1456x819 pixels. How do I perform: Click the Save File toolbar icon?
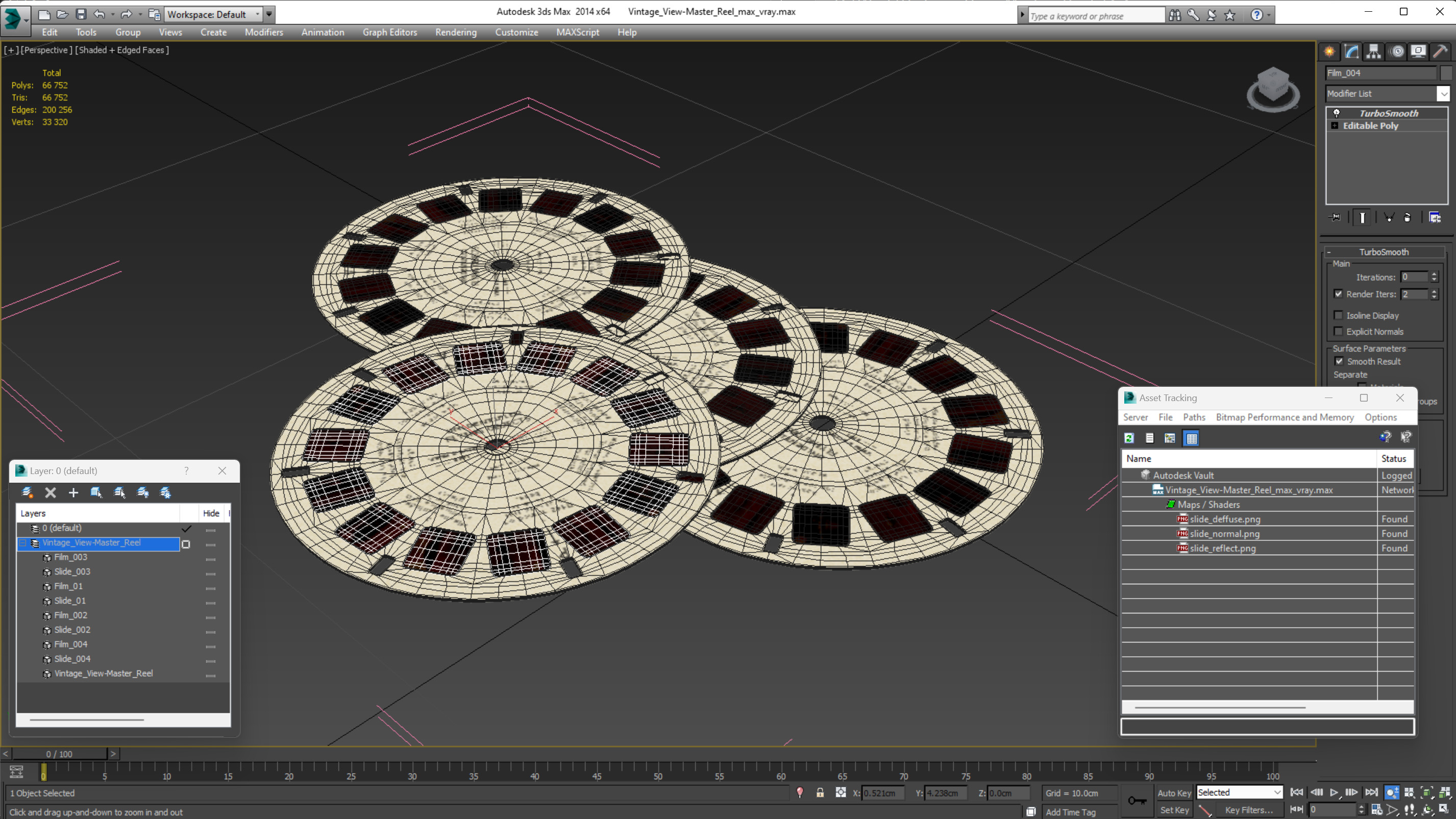[81, 14]
